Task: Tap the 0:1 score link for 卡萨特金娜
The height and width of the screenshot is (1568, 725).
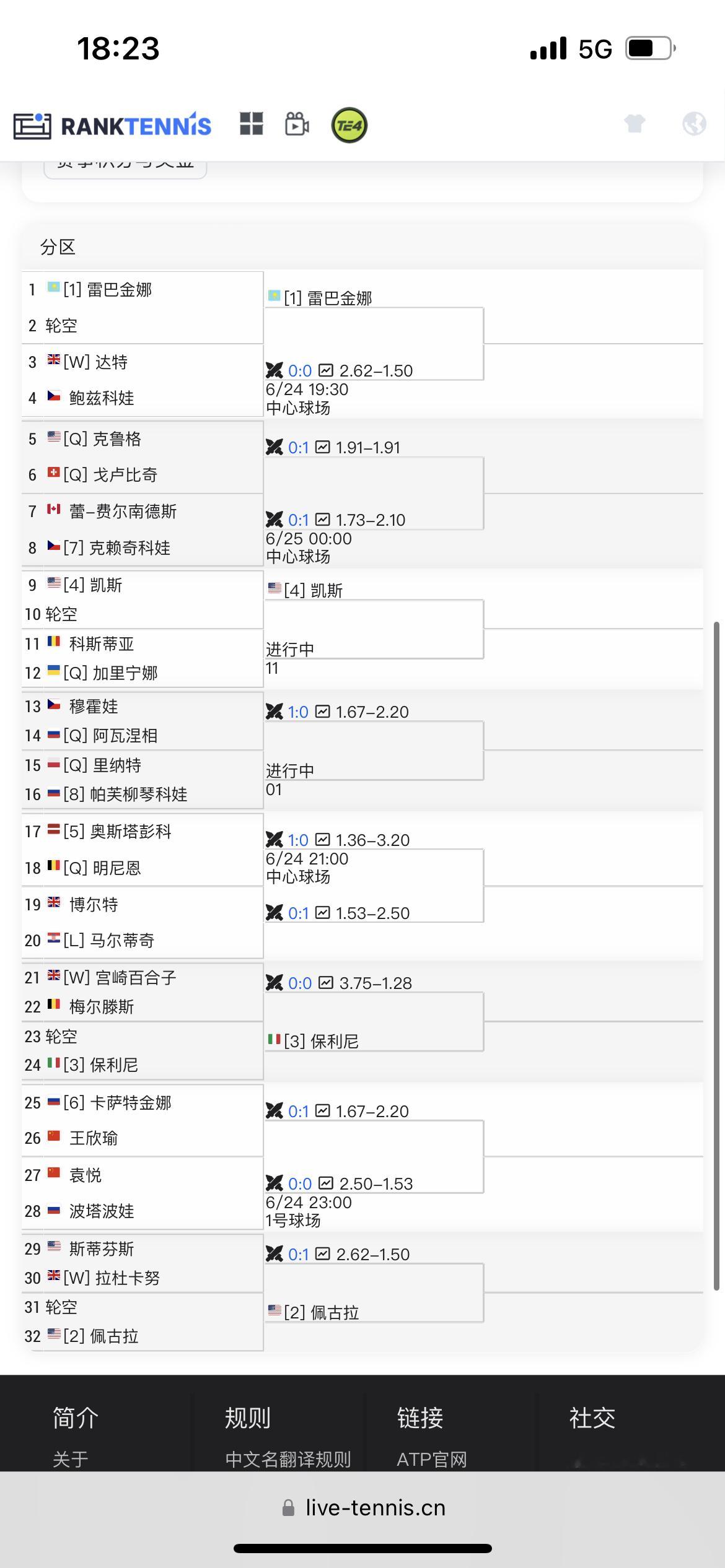Action: 298,1112
